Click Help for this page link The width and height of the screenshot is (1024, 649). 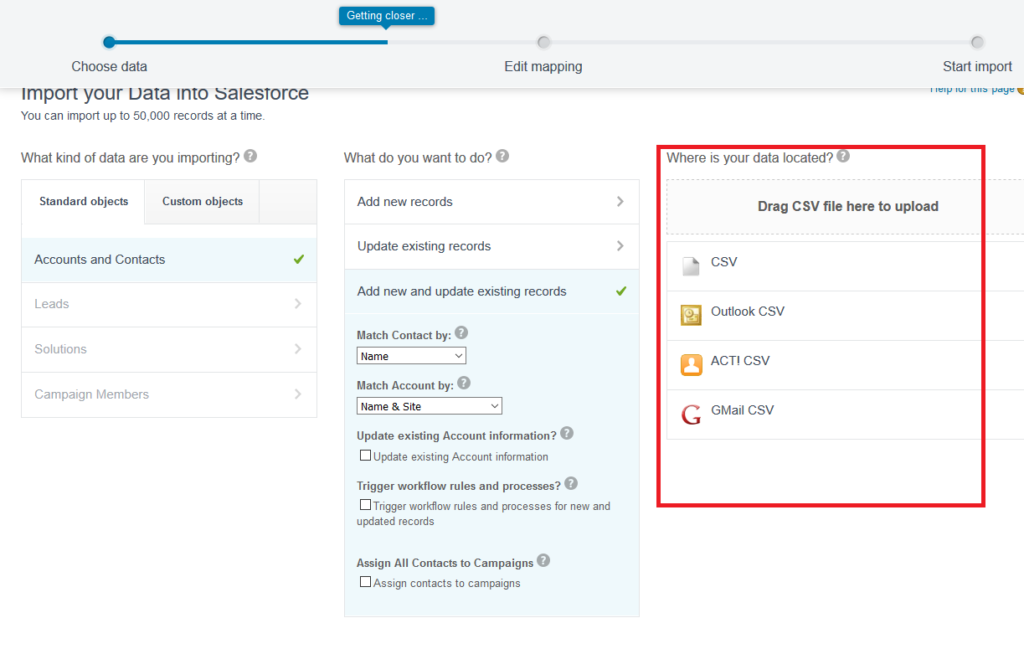tap(972, 89)
